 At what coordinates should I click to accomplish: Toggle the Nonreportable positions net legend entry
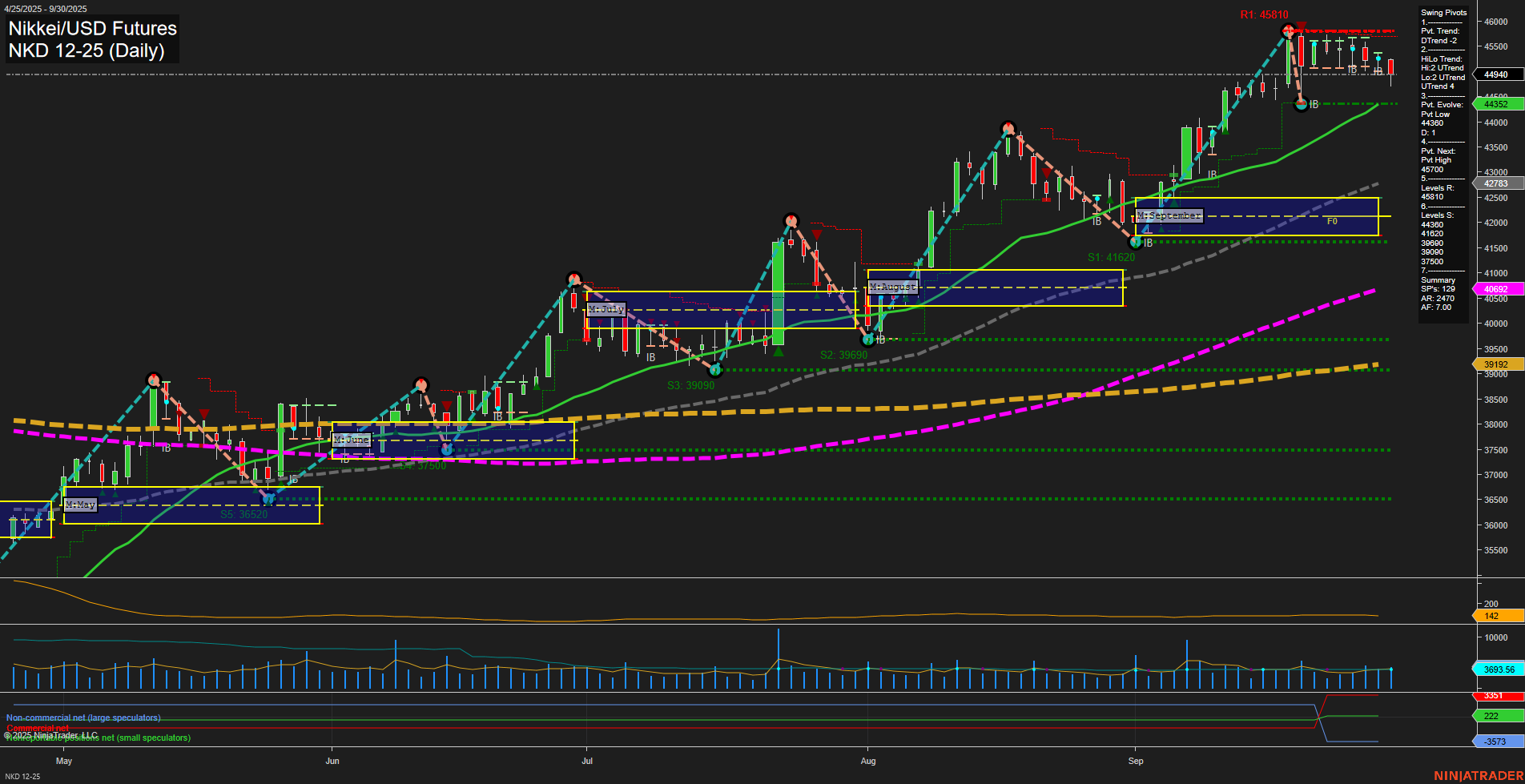pyautogui.click(x=98, y=738)
